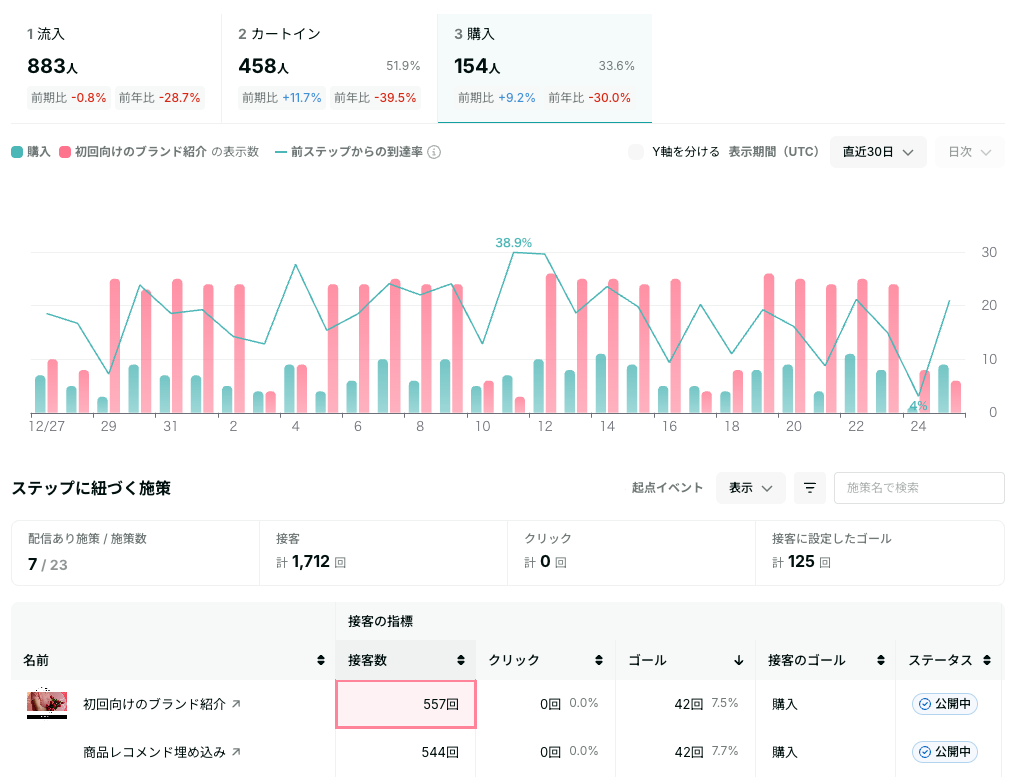
Task: Select the 2 カートイン step tab
Action: point(329,68)
